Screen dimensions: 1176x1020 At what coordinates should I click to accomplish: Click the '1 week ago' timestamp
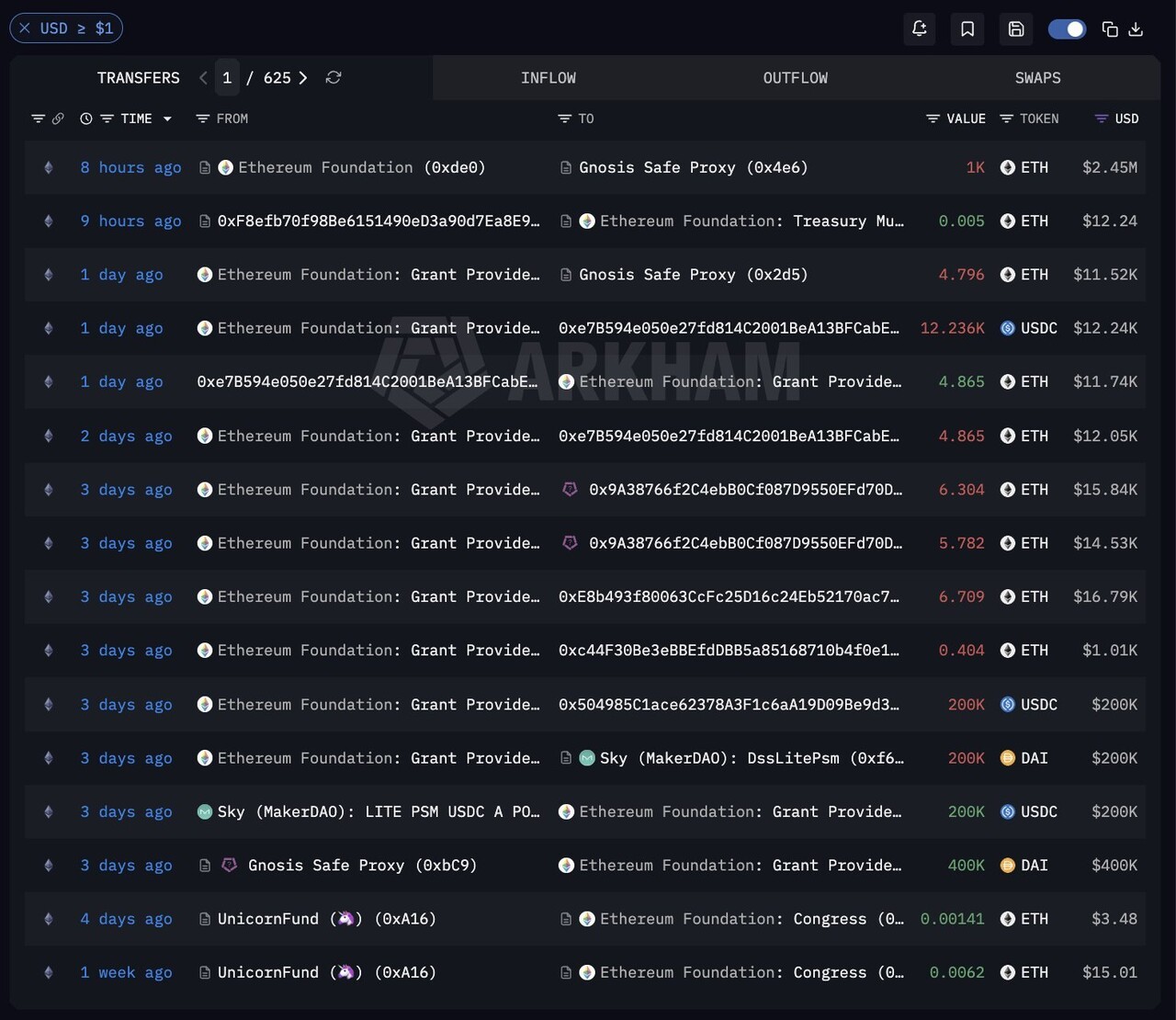click(x=126, y=972)
